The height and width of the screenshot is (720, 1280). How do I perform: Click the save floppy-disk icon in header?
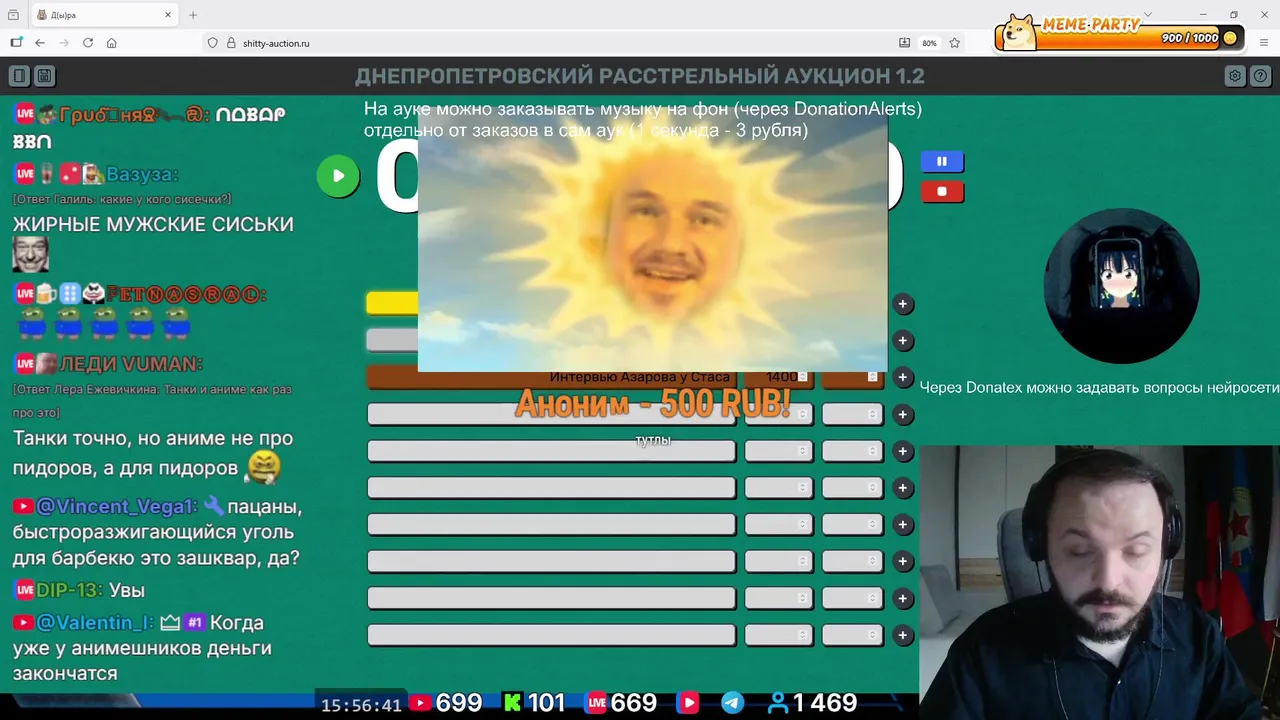pyautogui.click(x=44, y=76)
